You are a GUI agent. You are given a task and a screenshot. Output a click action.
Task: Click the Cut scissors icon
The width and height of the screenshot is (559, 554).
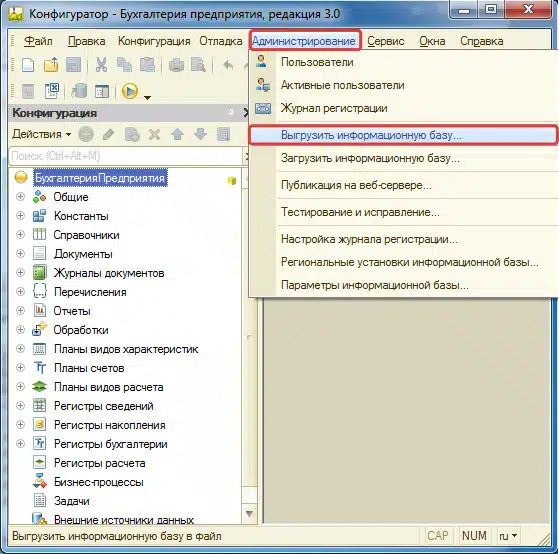(101, 65)
